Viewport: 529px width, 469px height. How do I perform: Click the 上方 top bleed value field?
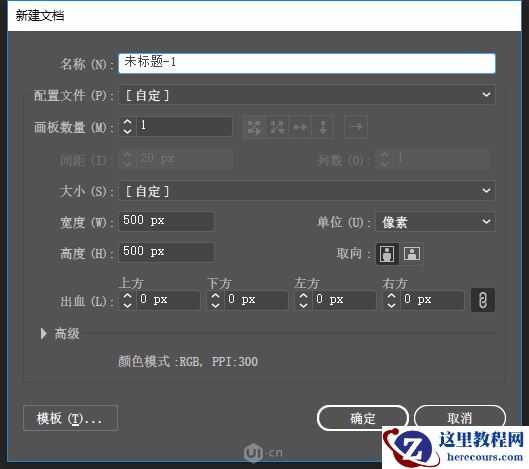pos(168,300)
